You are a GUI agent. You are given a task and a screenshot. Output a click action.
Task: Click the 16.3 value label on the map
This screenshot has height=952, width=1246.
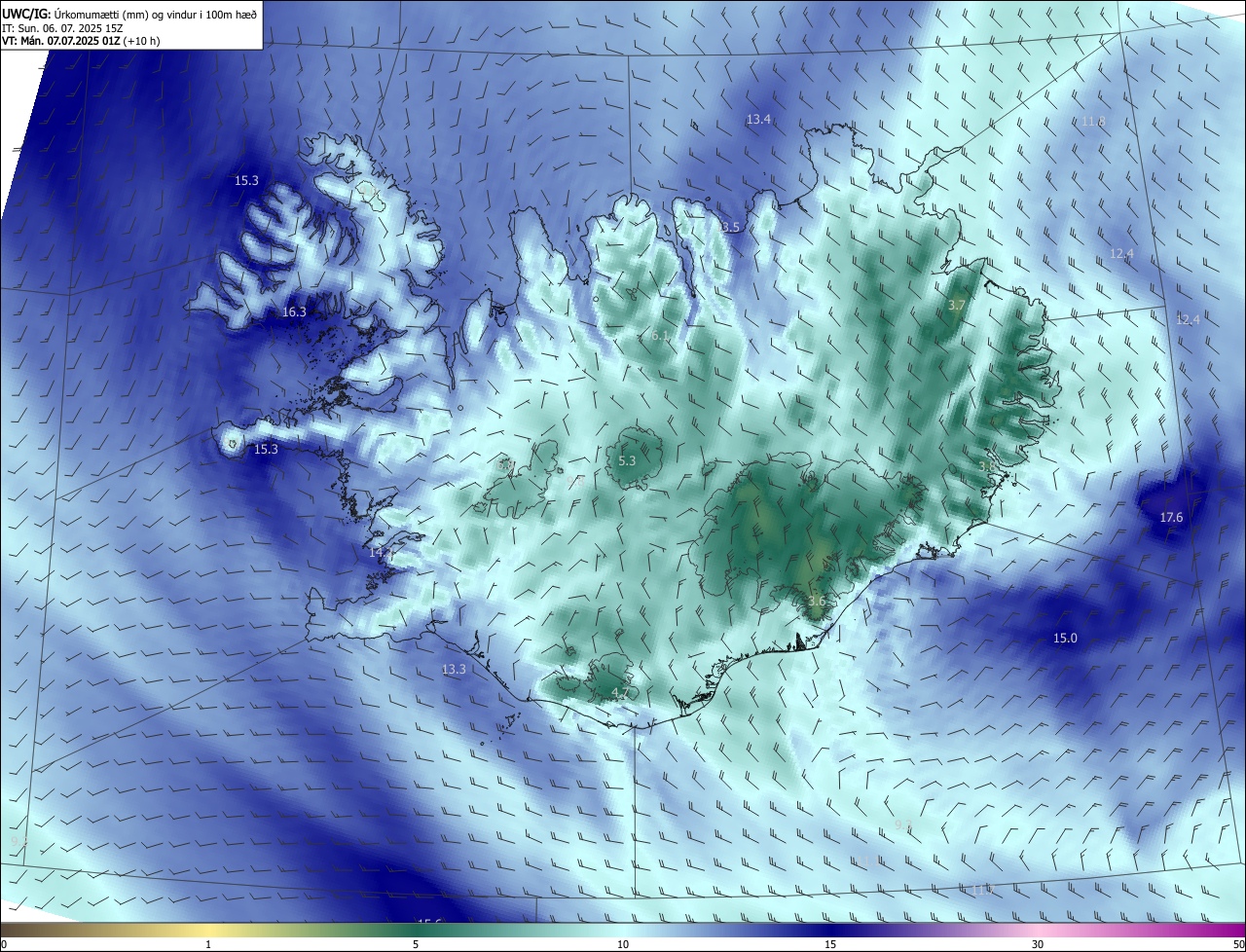point(294,312)
